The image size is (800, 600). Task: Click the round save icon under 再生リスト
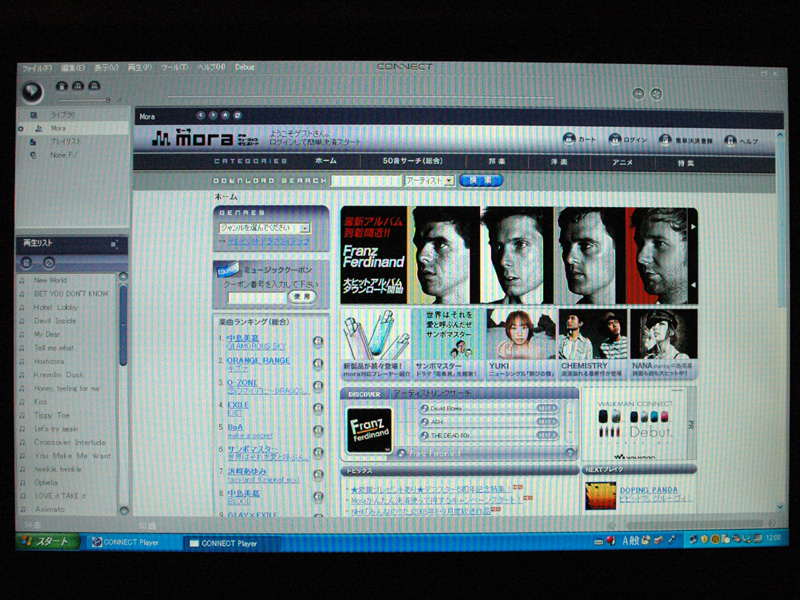pyautogui.click(x=27, y=263)
